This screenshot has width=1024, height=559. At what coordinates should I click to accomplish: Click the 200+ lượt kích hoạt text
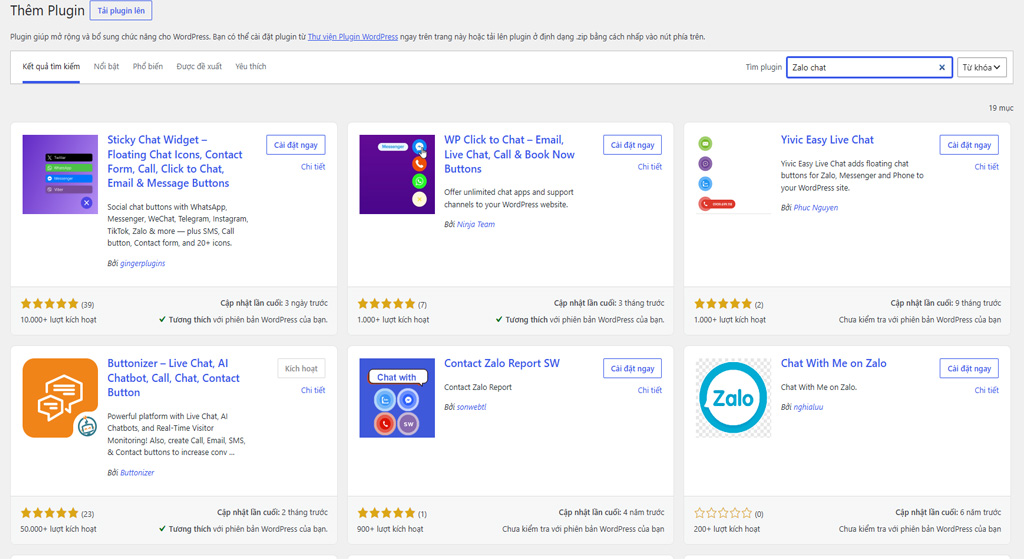[x=727, y=529]
